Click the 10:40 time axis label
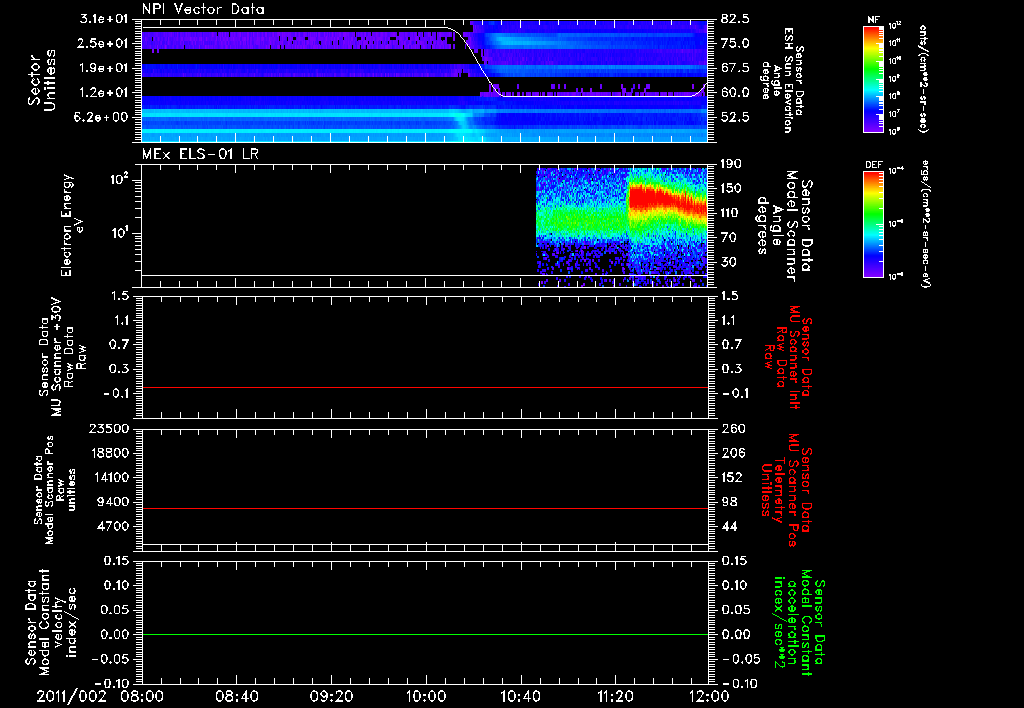The height and width of the screenshot is (708, 1024). coord(520,694)
